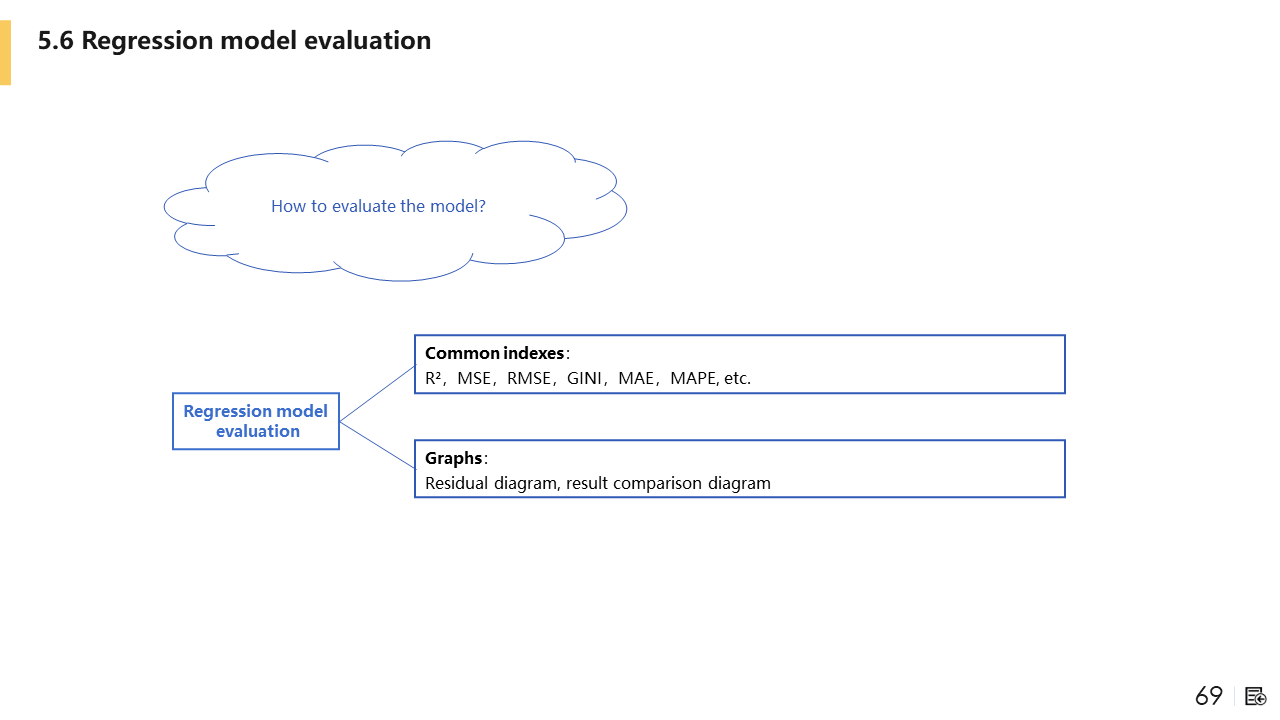This screenshot has height=720, width=1280.
Task: Click the "How to evaluate the model?" cloud text
Action: tap(378, 206)
